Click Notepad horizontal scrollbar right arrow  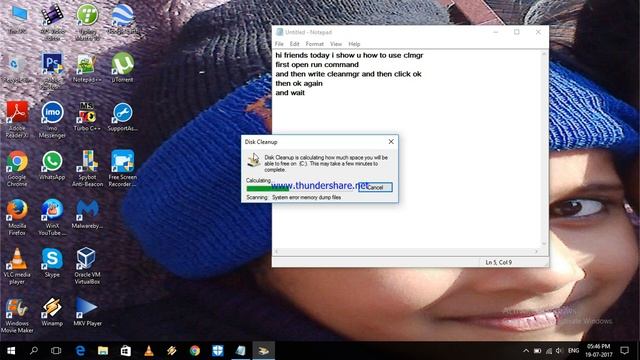coord(536,251)
